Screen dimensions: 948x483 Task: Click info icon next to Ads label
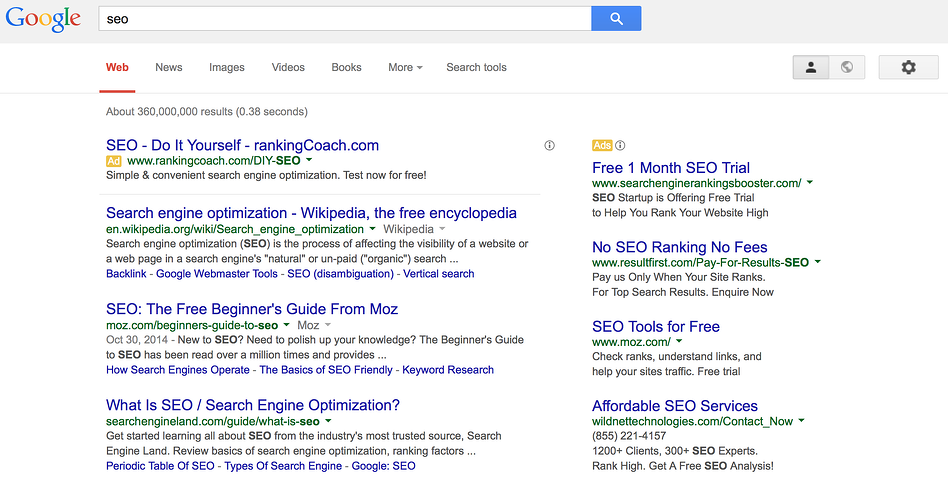click(620, 145)
